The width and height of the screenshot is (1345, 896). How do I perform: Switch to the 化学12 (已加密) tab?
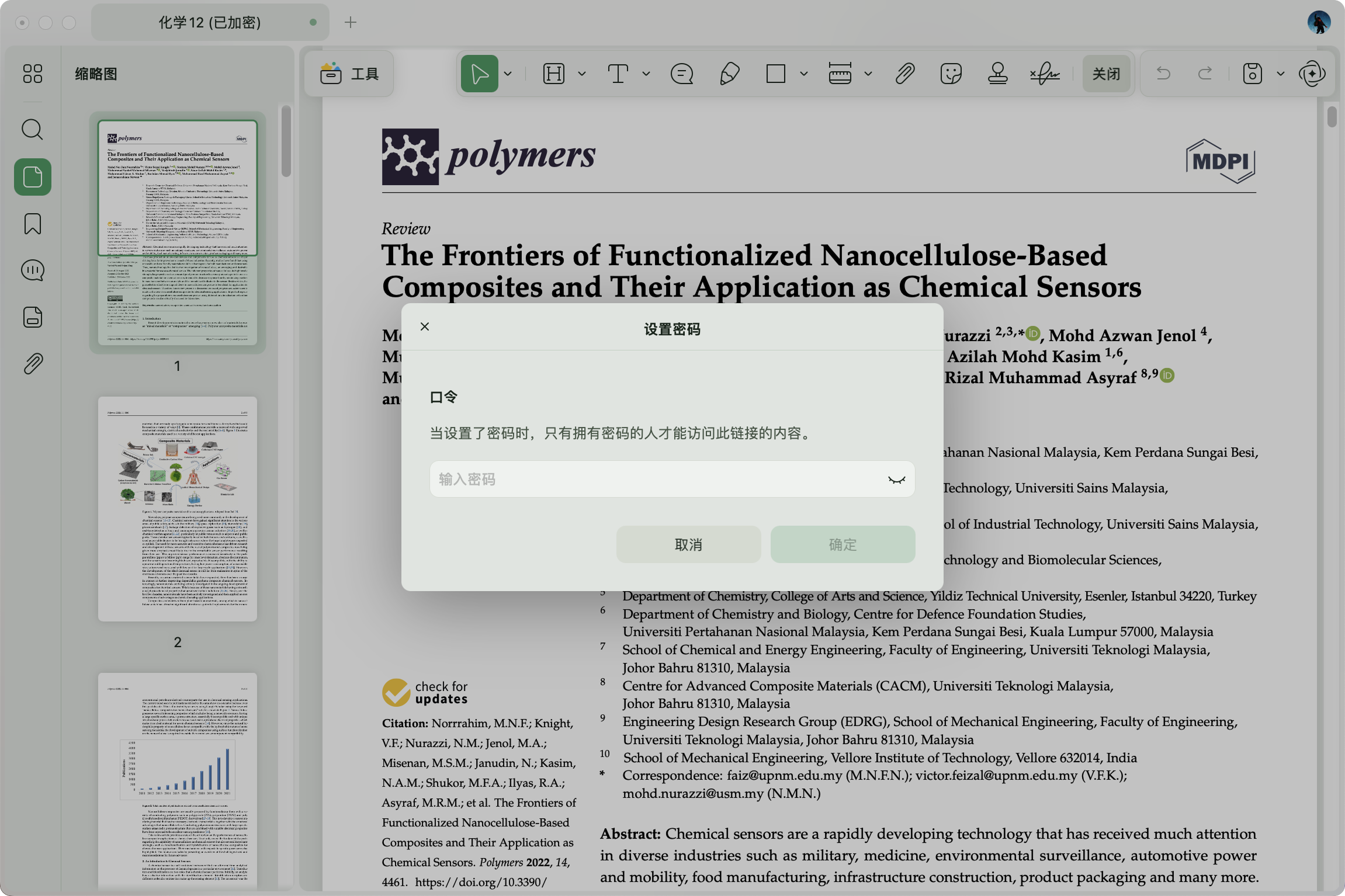coord(210,23)
